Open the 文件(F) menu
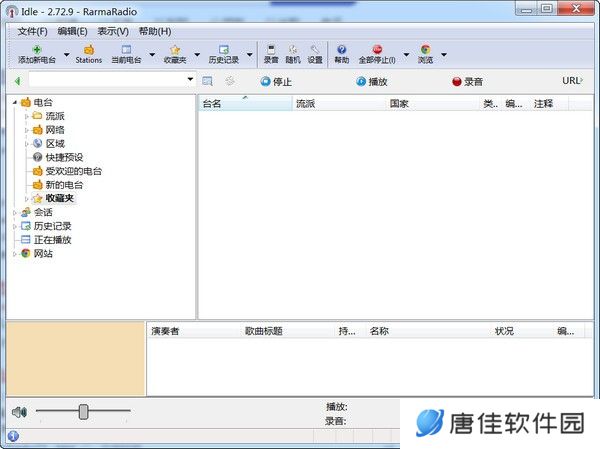The height and width of the screenshot is (449, 600). coord(33,31)
